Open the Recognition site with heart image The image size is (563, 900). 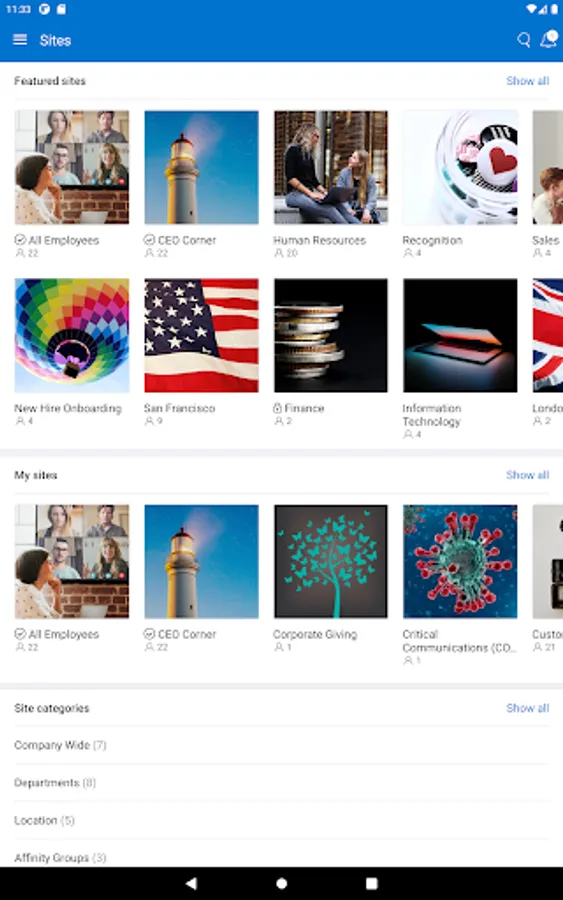460,167
